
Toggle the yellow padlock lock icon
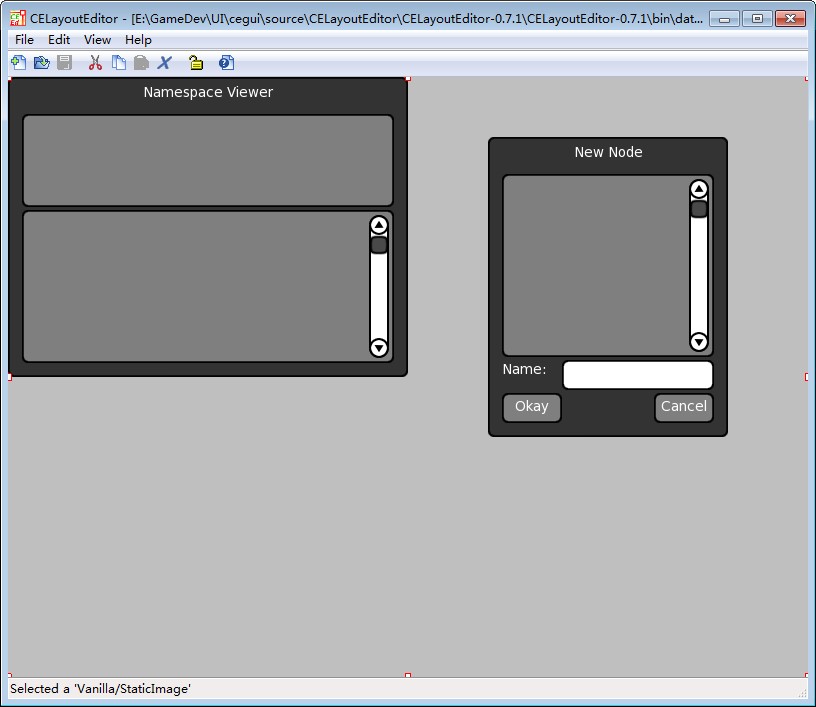(196, 63)
